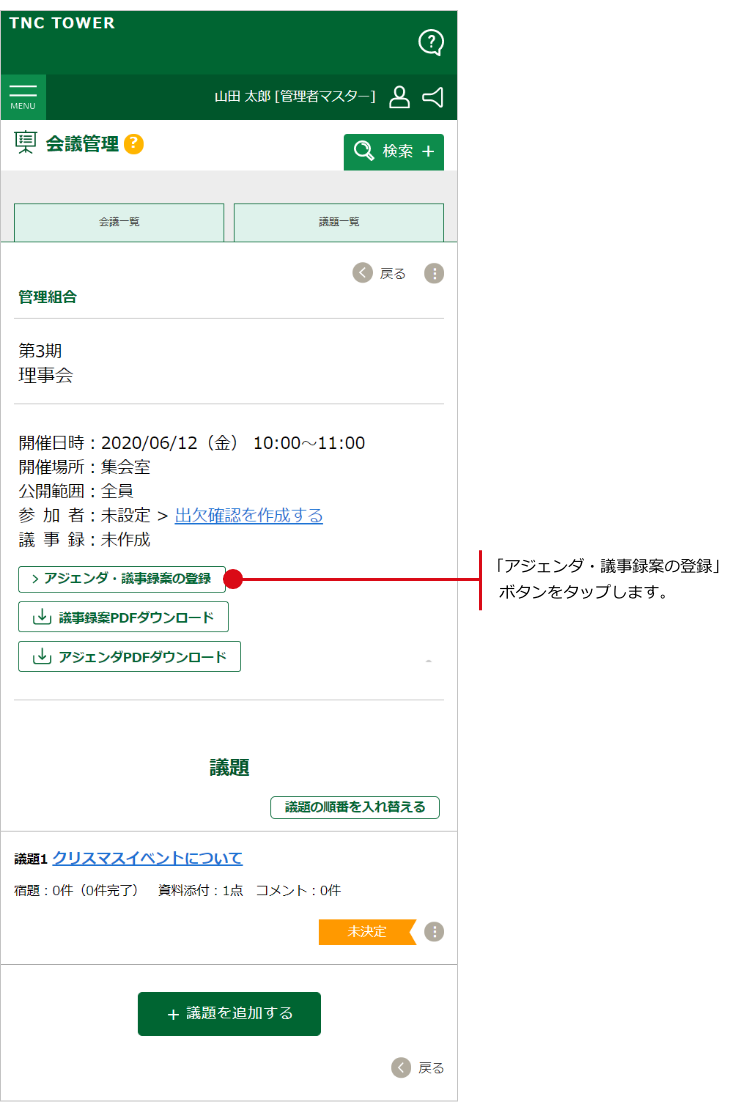The width and height of the screenshot is (750, 1111).
Task: Click the megaphone announcements icon
Action: pos(433,97)
